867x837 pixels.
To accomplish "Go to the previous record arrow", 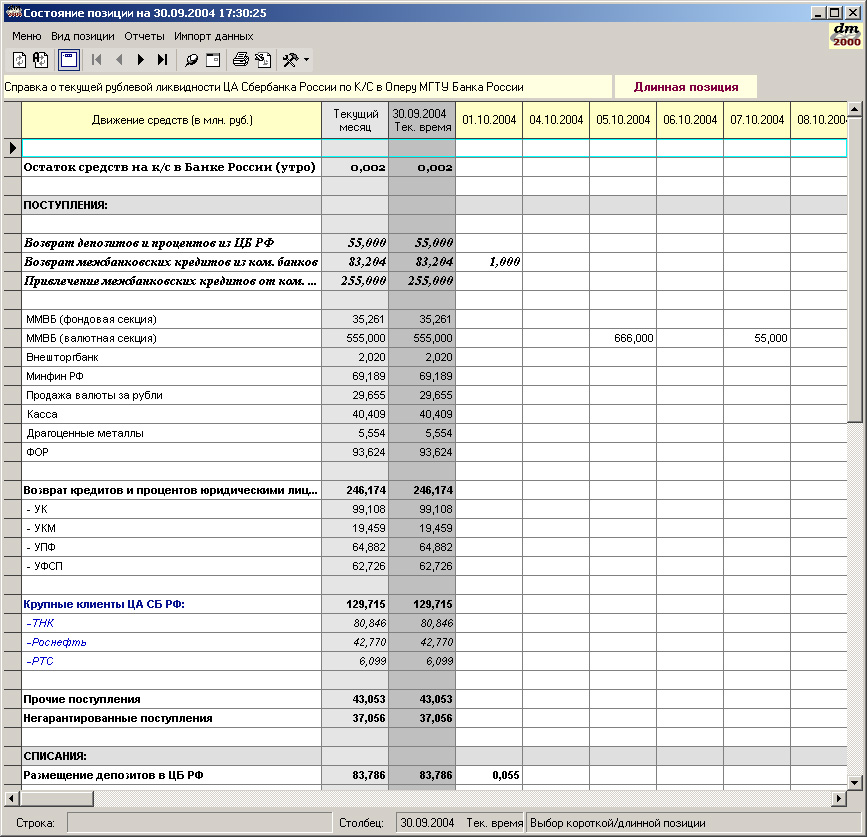I will pos(118,60).
